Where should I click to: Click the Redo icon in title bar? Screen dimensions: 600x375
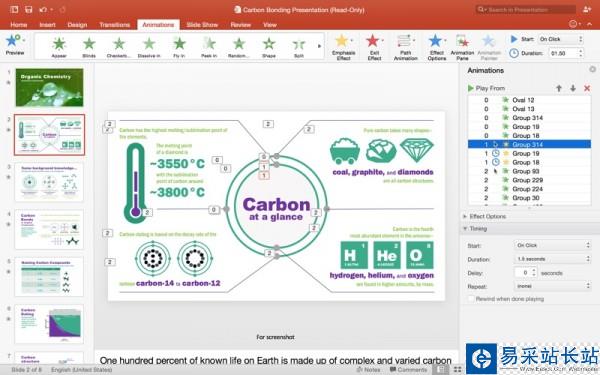(x=63, y=10)
